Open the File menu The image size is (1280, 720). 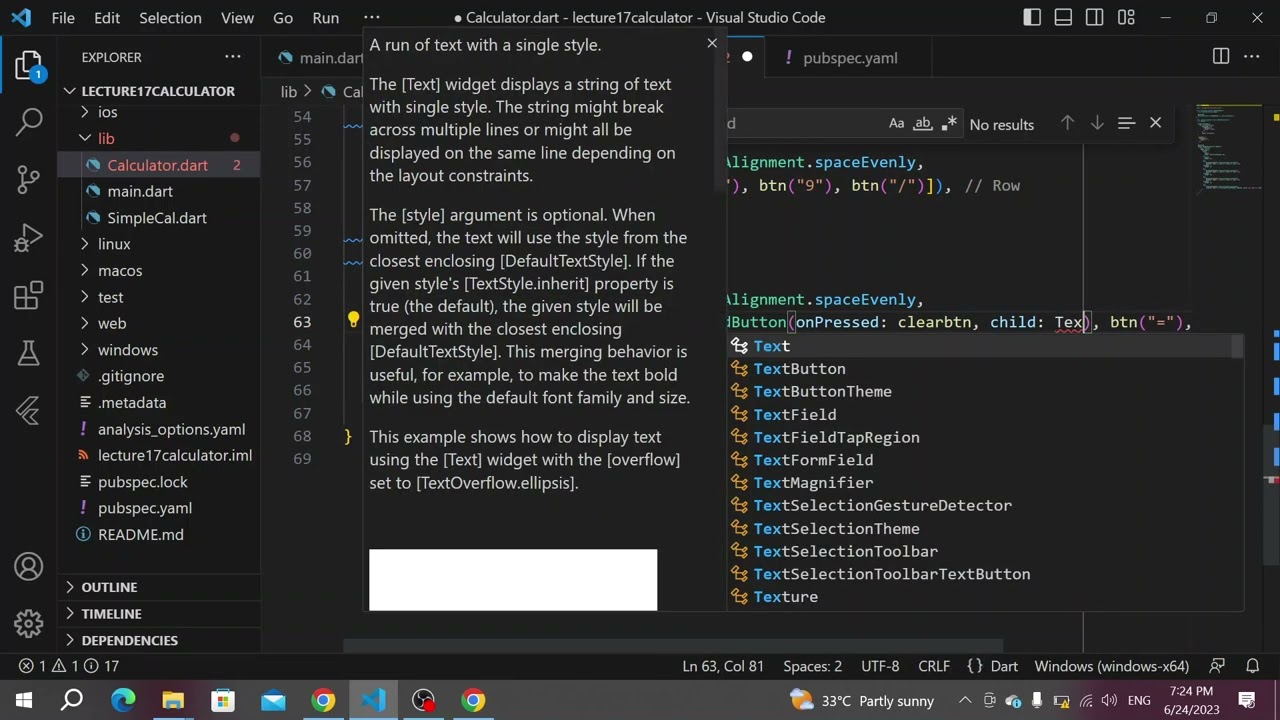63,18
